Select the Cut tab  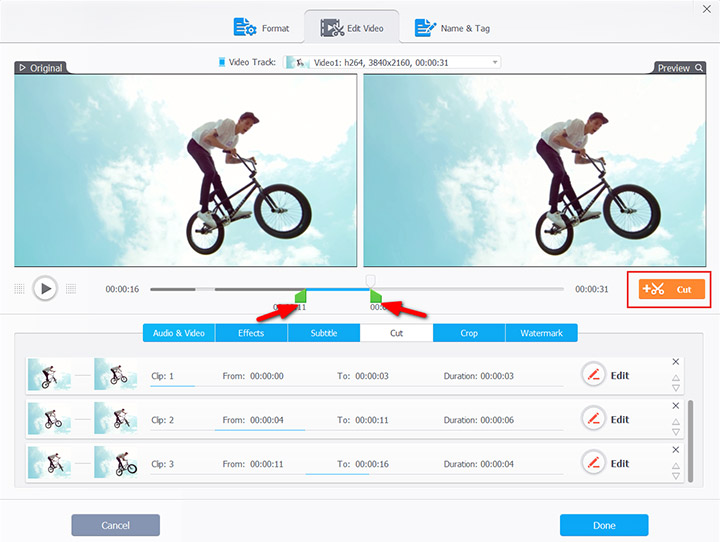[x=396, y=333]
